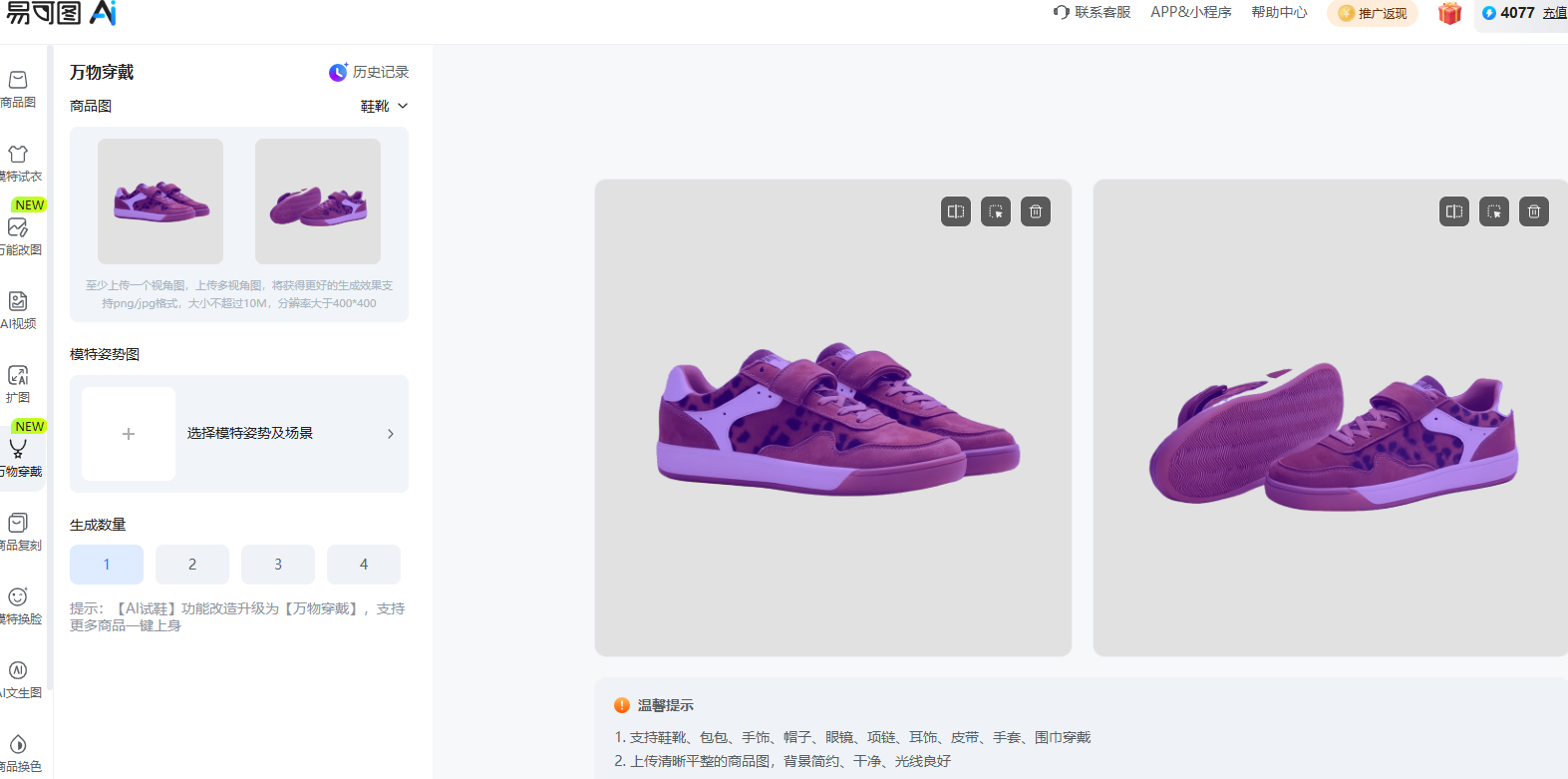This screenshot has height=779, width=1568.
Task: Delete the second shoe result image
Action: [1534, 211]
